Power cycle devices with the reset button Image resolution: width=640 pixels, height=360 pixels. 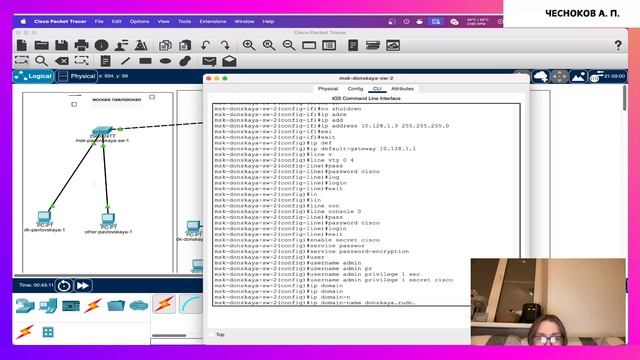64,285
